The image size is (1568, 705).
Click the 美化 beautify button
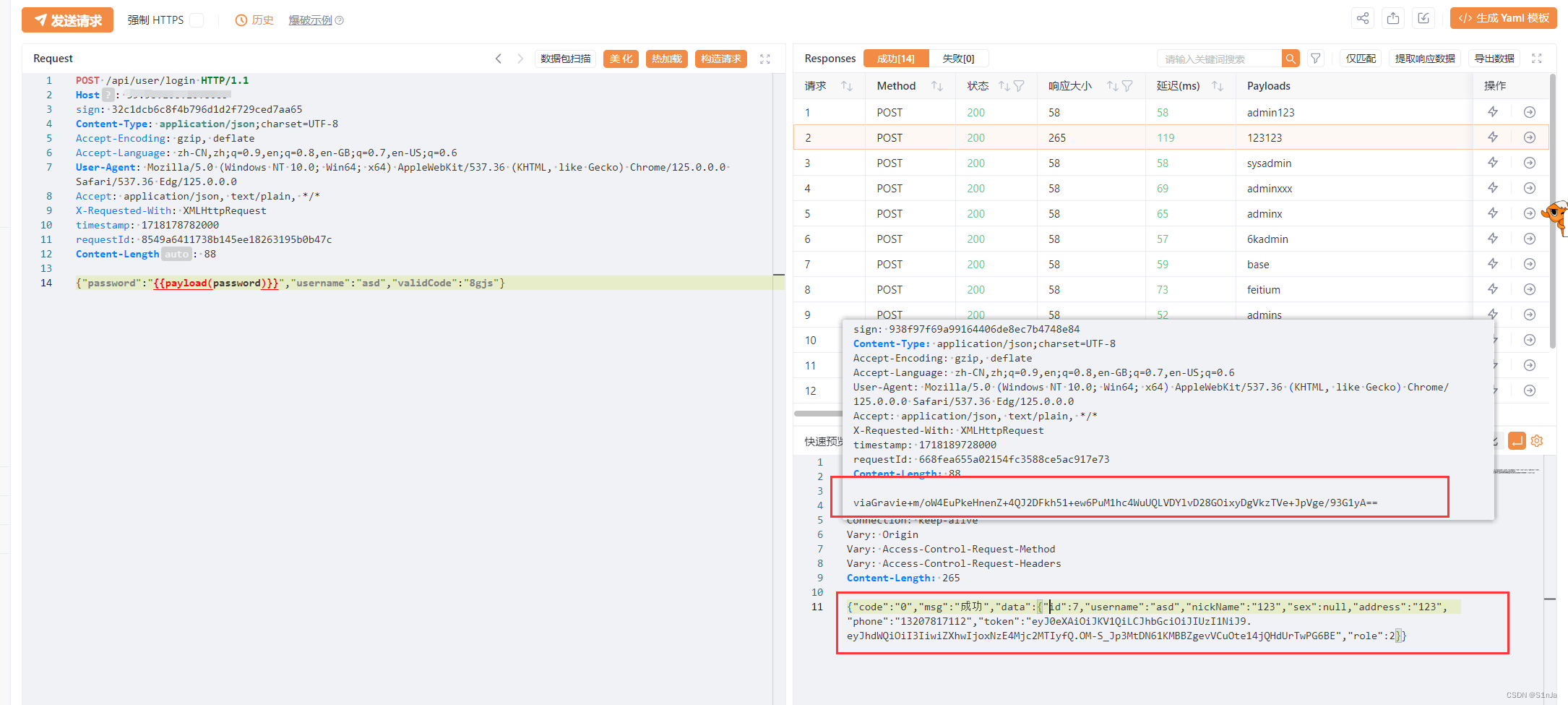[621, 59]
